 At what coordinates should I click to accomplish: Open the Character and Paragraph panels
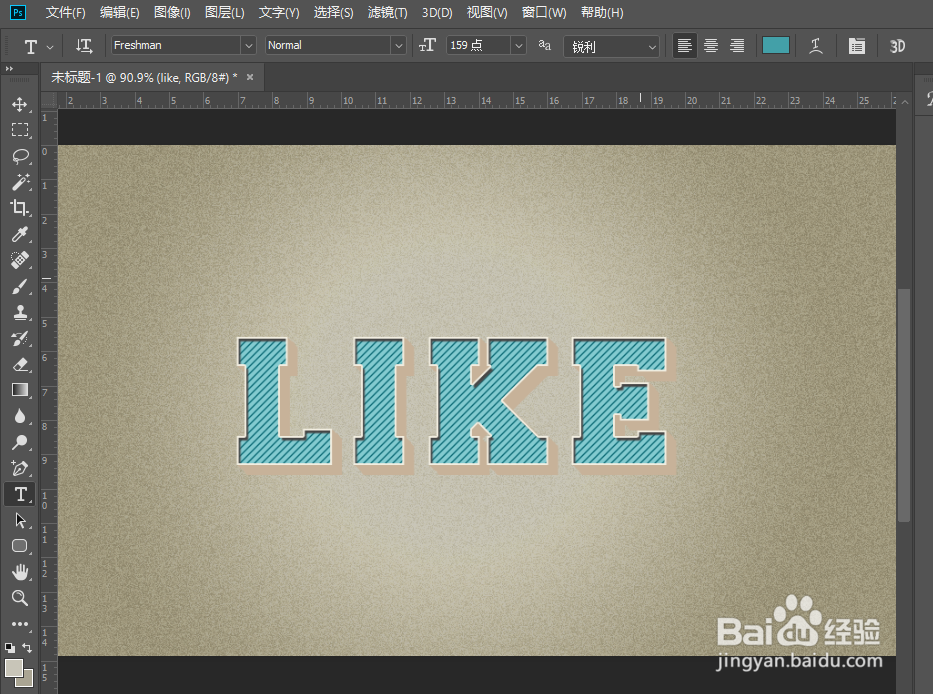[x=857, y=46]
